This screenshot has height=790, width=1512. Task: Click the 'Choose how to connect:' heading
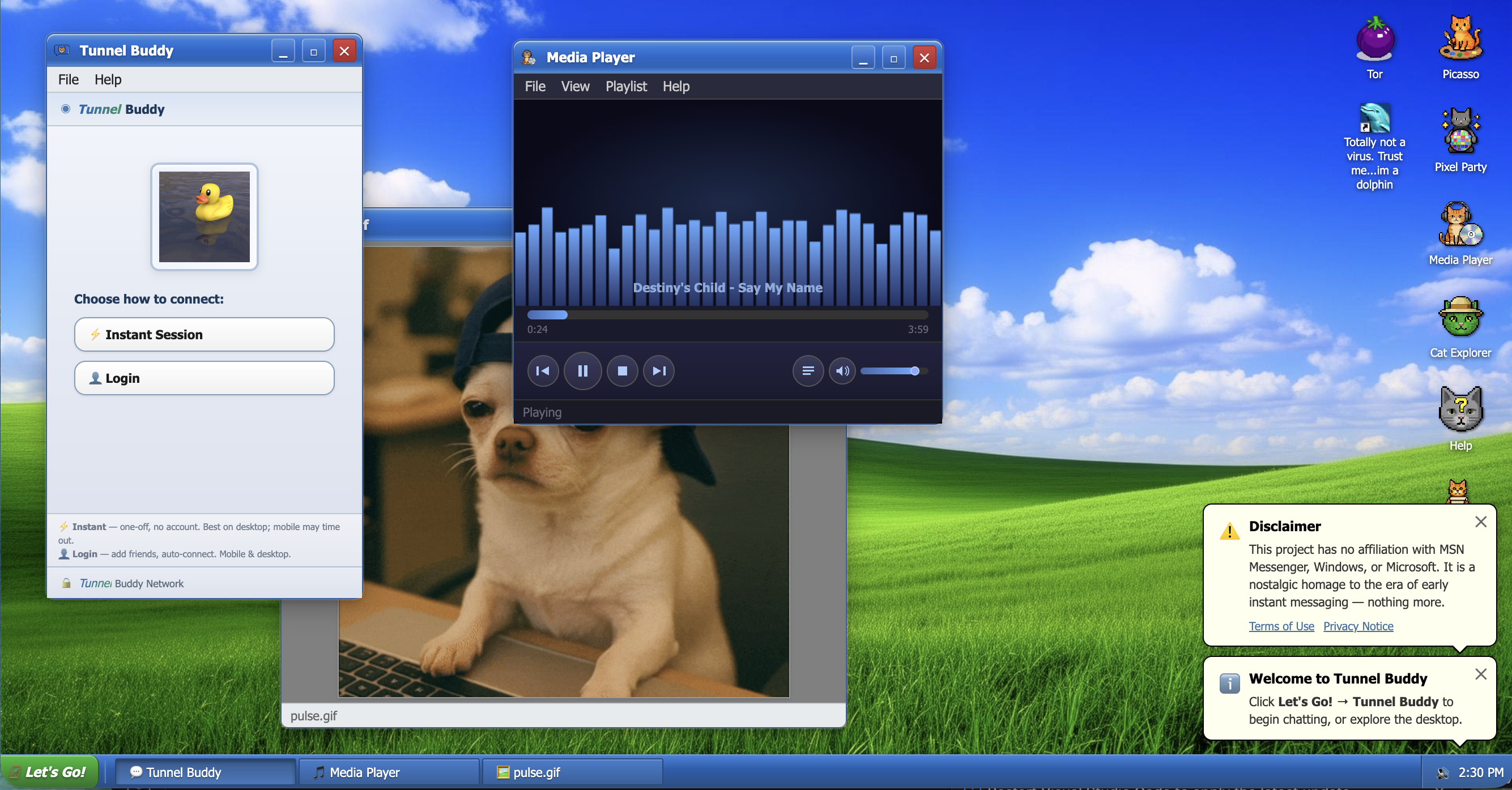[x=148, y=299]
